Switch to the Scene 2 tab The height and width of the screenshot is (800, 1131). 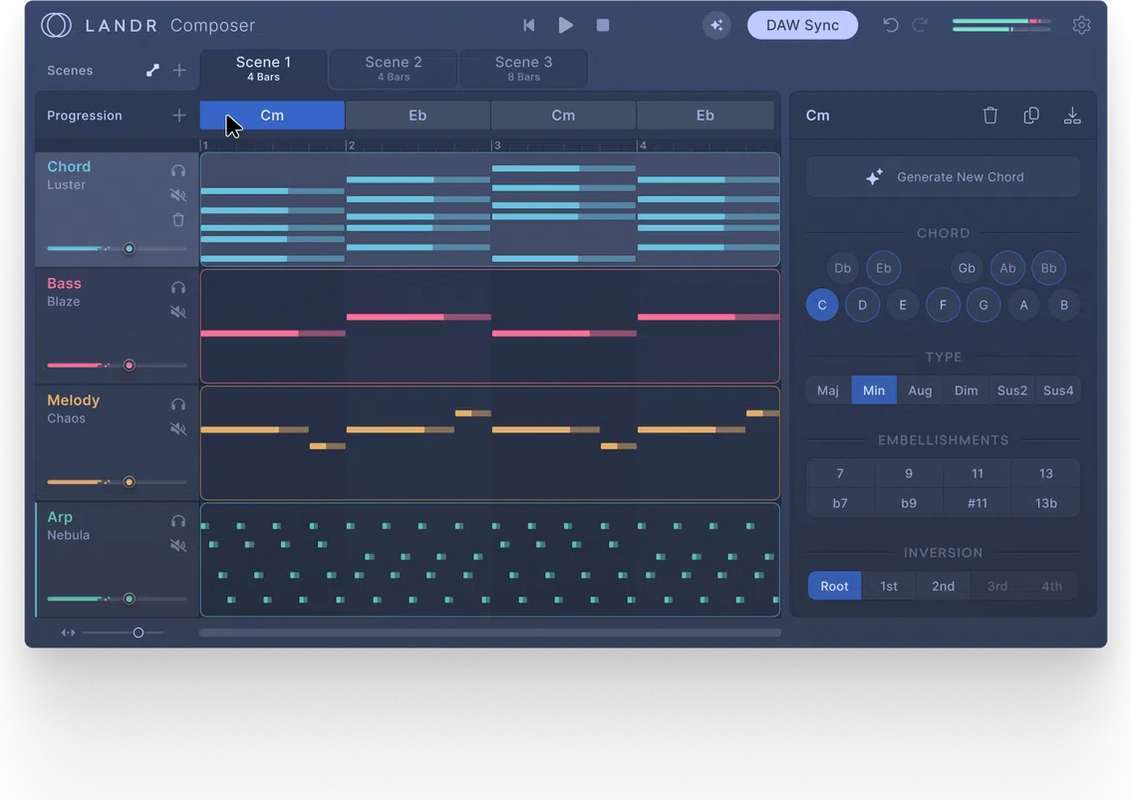click(393, 68)
